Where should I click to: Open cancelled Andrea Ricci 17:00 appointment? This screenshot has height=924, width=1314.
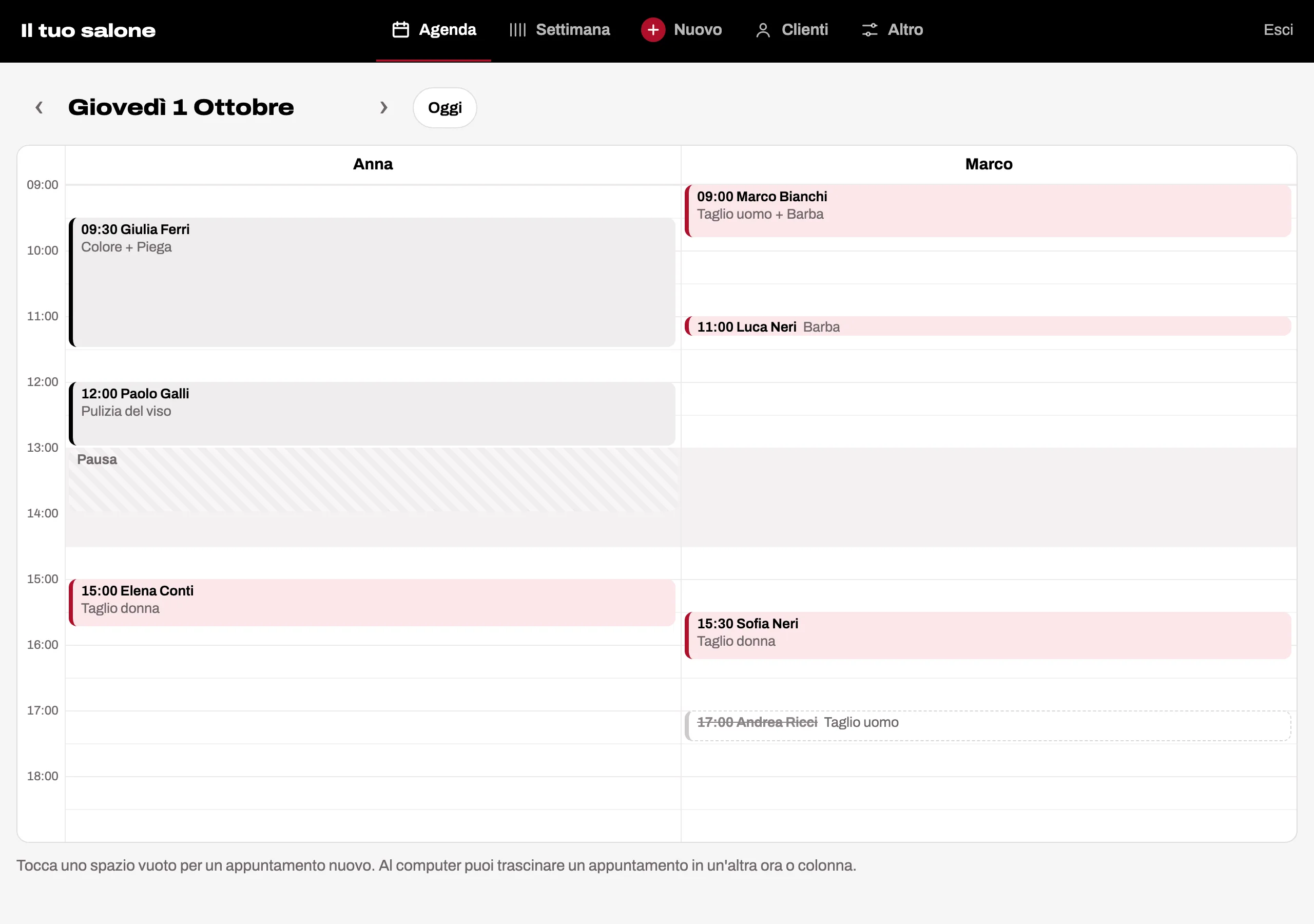click(988, 726)
